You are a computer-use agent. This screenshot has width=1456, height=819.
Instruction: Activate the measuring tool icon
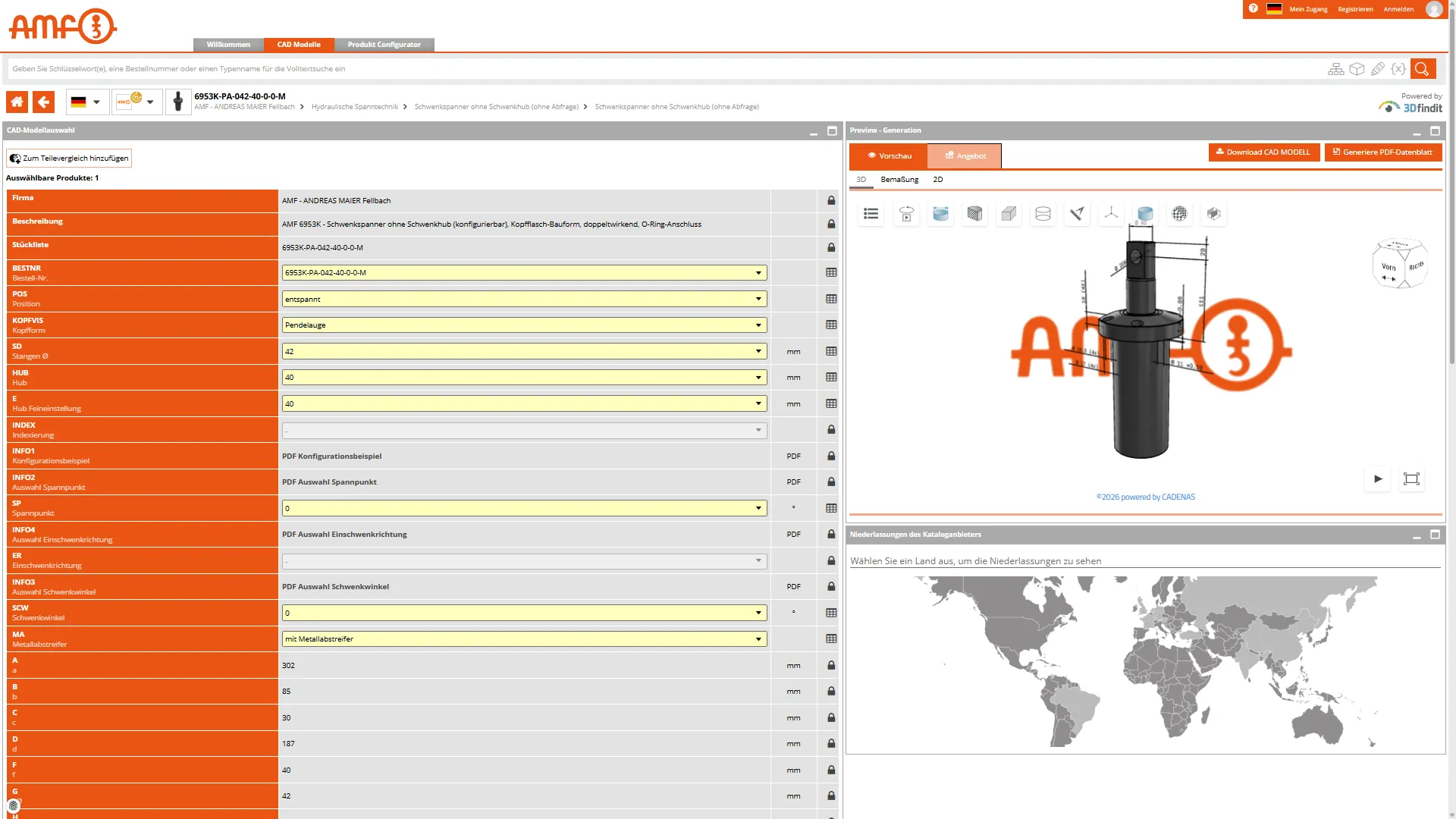[1077, 214]
